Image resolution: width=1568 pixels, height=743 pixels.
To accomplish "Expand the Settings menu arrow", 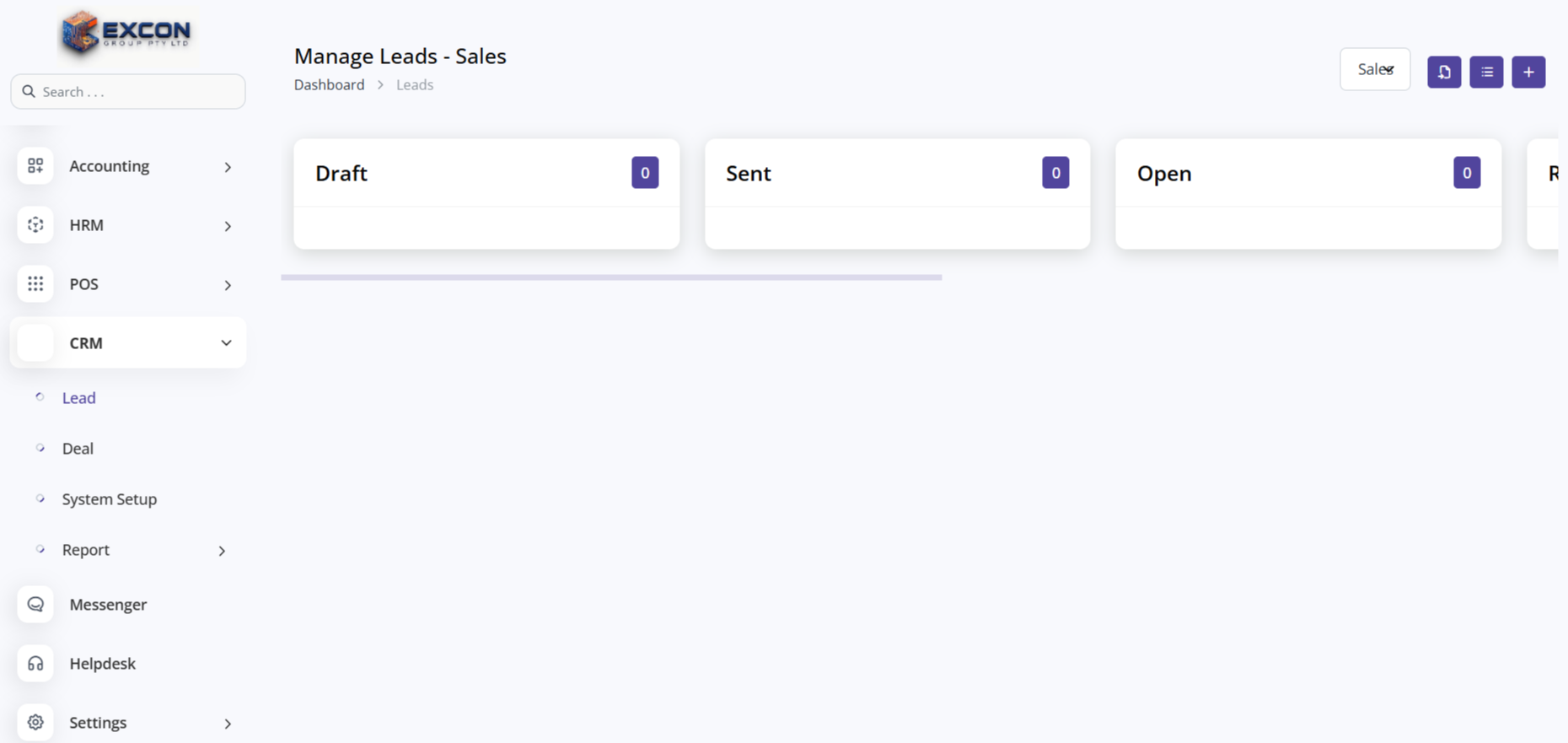I will tap(228, 724).
